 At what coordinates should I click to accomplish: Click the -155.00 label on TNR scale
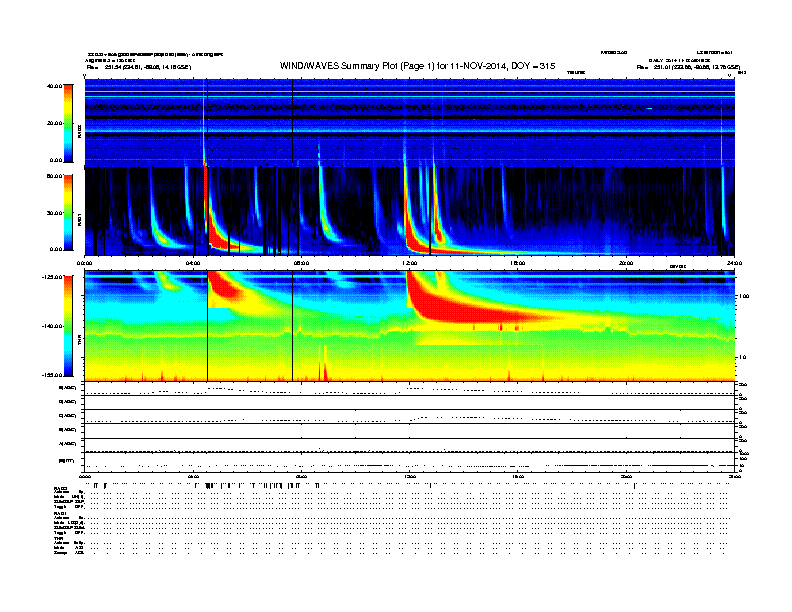point(53,375)
